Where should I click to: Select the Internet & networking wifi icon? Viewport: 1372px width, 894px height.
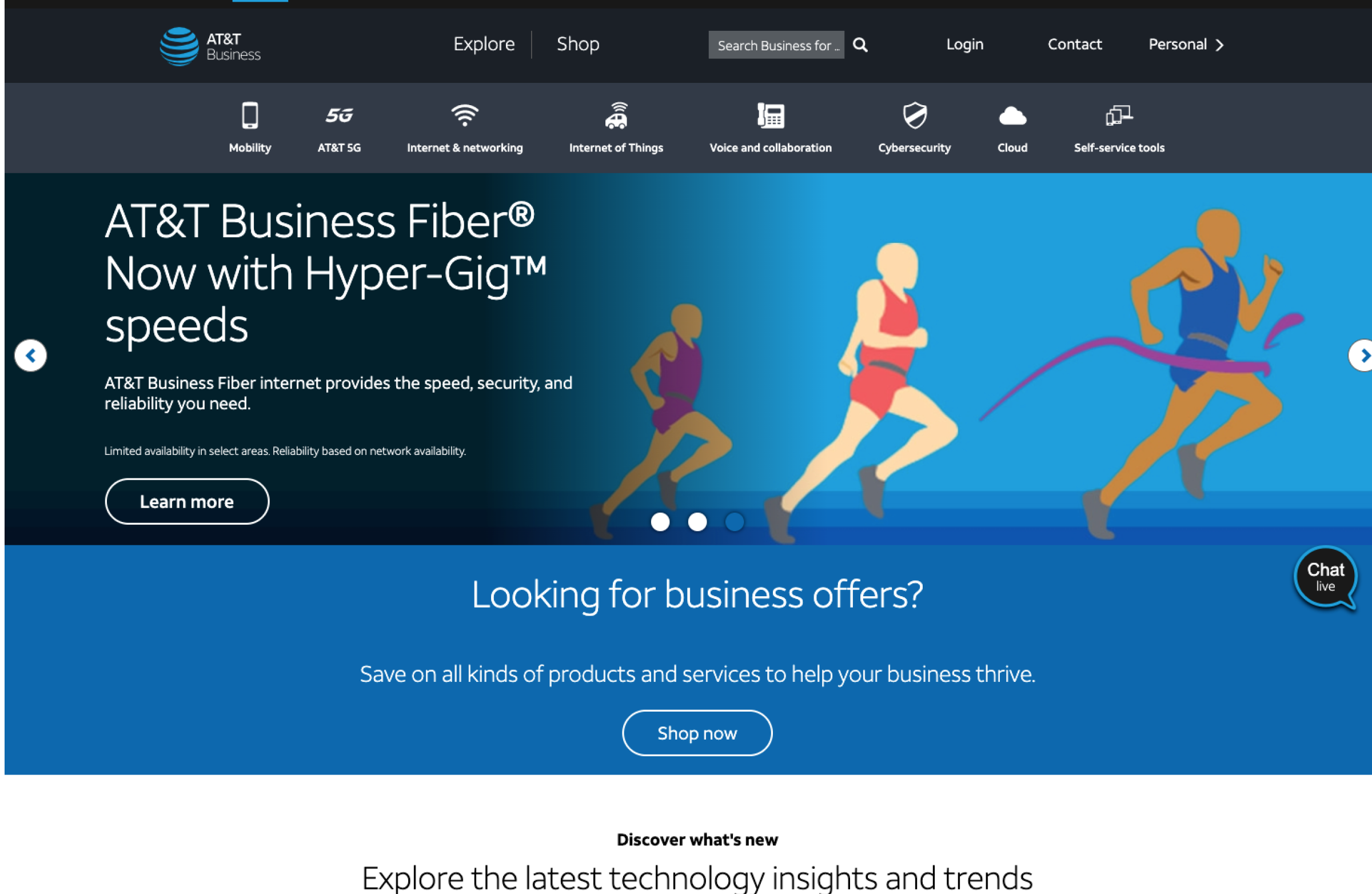coord(465,115)
